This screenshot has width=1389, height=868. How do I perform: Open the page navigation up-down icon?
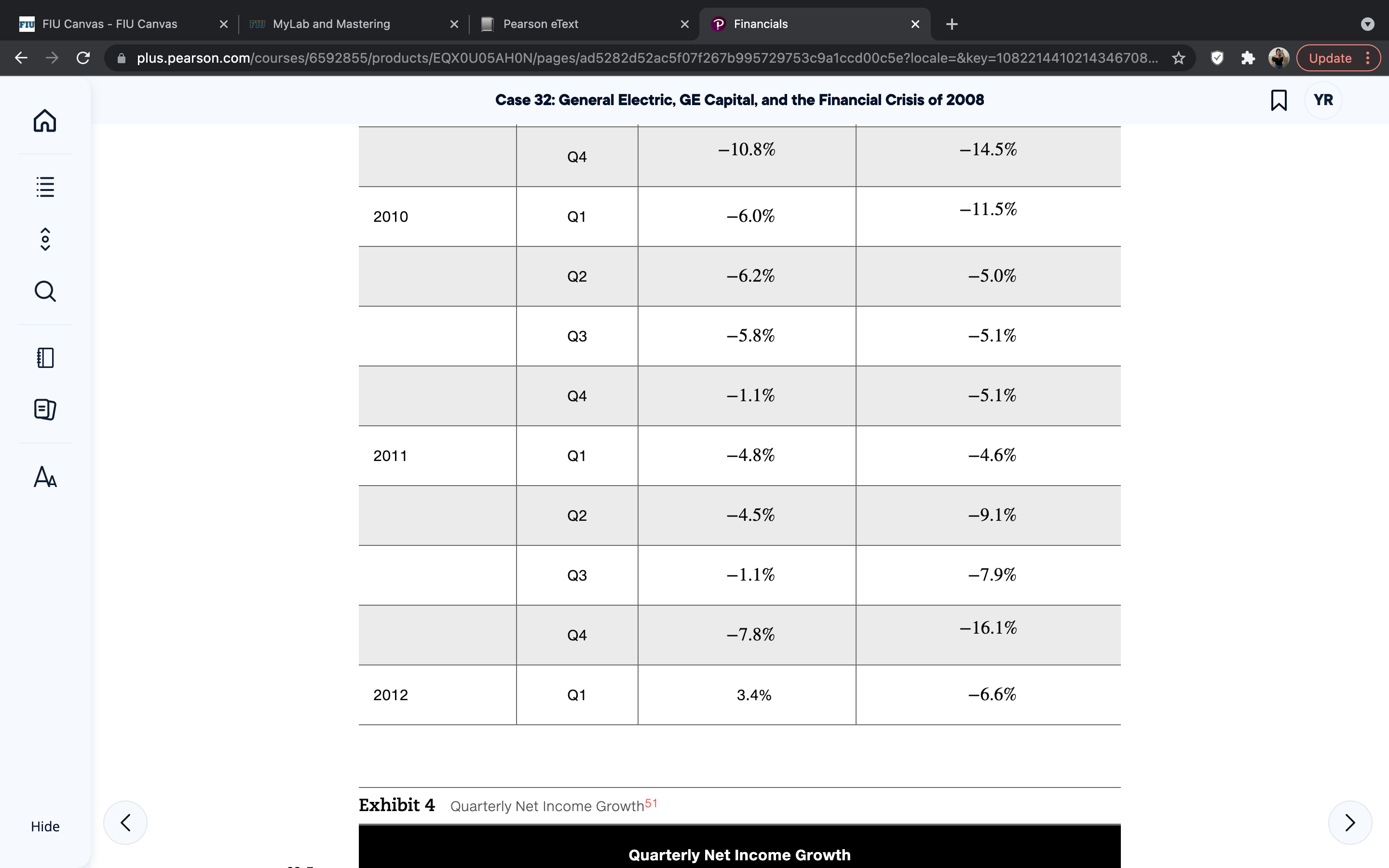(45, 239)
